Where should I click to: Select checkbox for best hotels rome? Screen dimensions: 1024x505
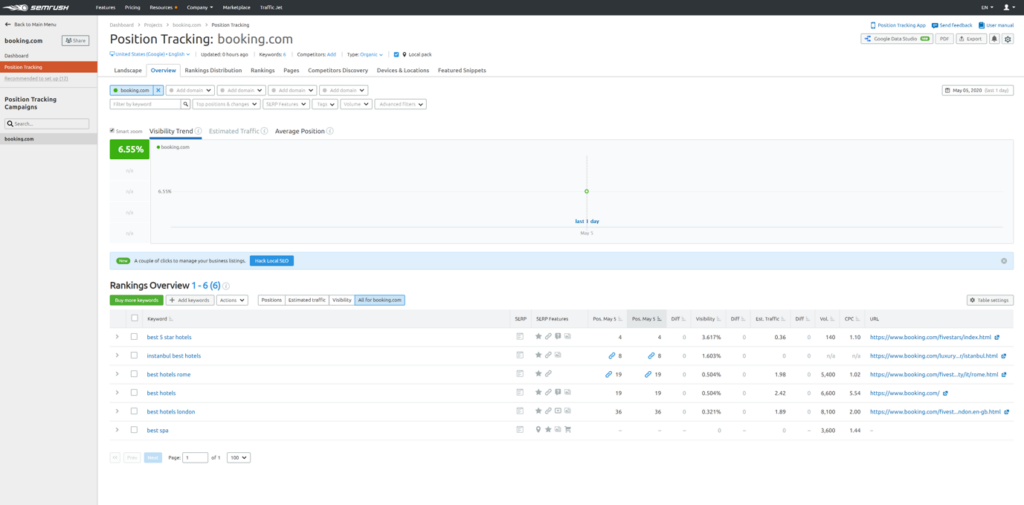click(135, 374)
